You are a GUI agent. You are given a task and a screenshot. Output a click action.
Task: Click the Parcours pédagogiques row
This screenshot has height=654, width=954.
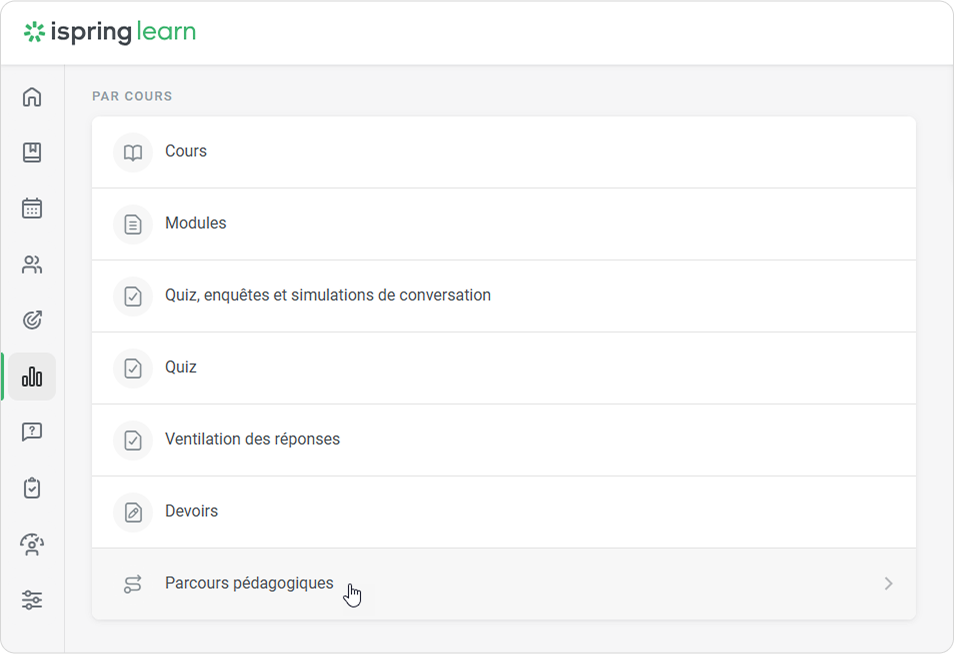[249, 584]
